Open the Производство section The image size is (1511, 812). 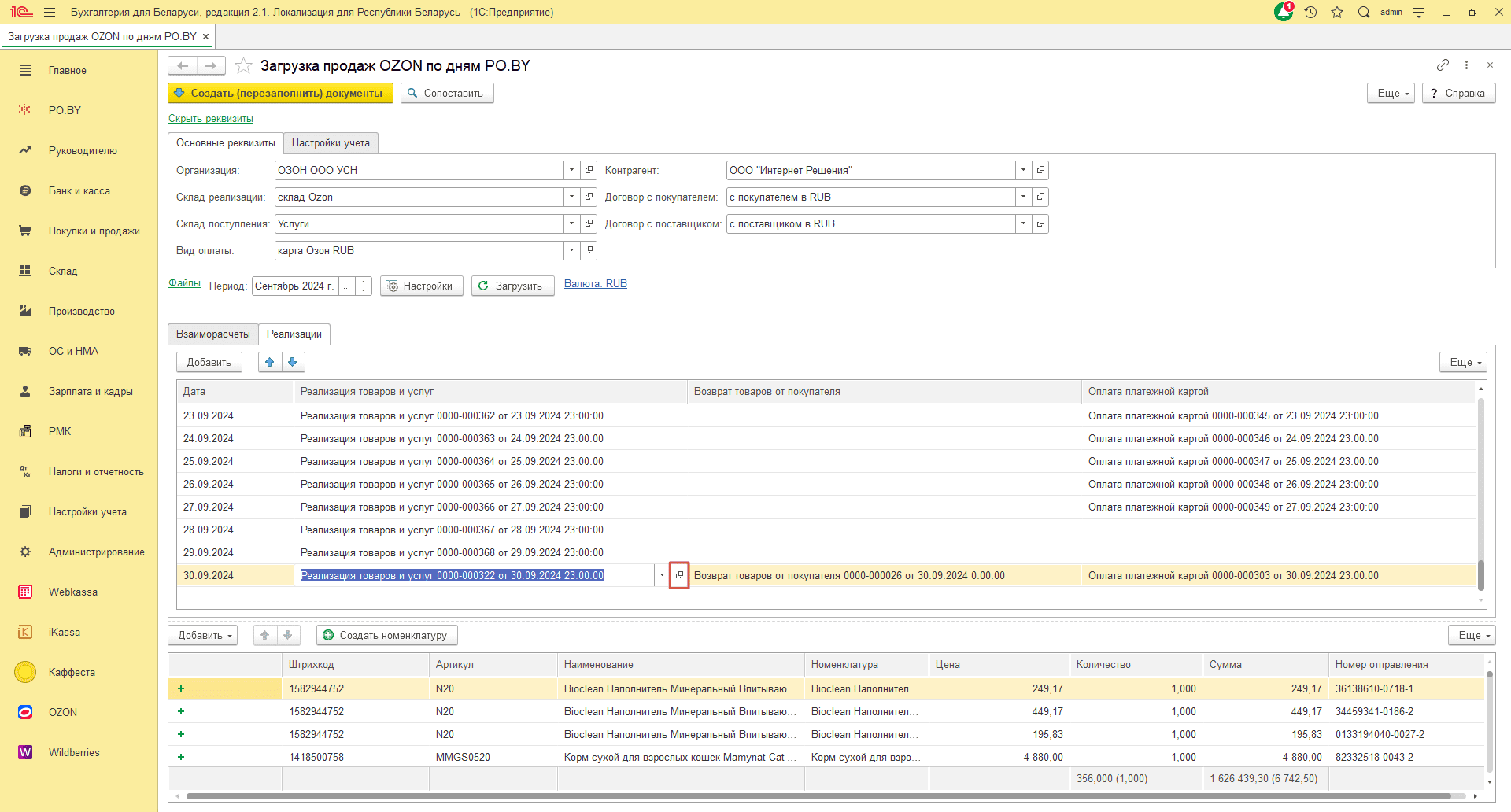[82, 311]
